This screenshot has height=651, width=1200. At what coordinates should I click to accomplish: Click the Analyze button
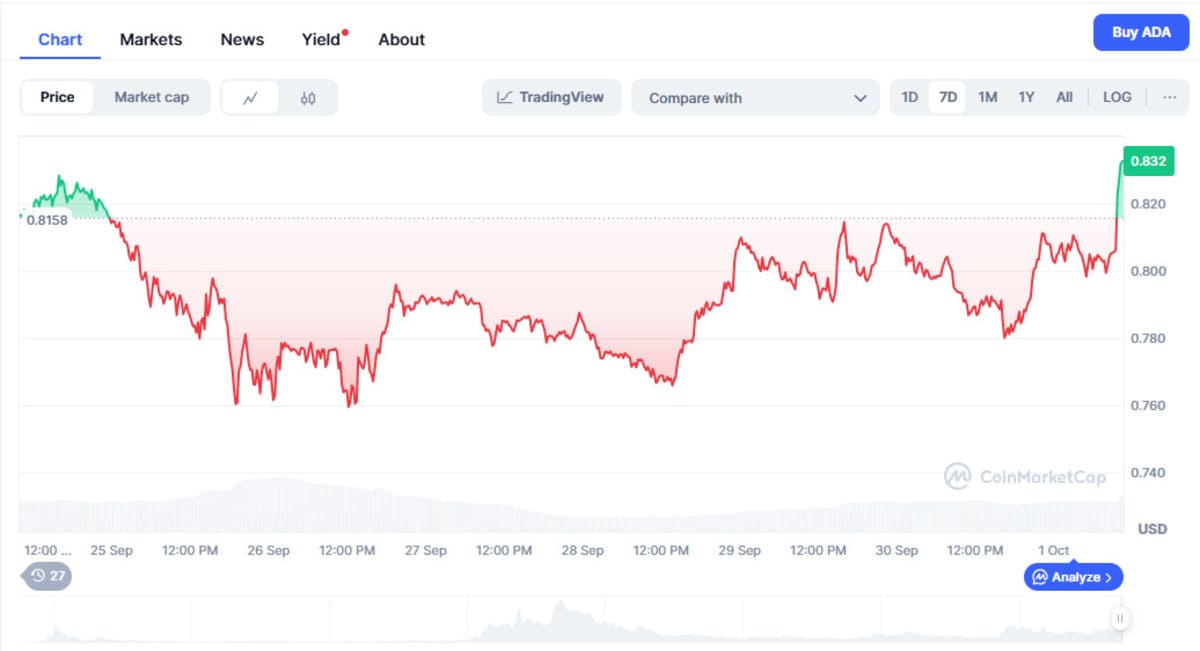pyautogui.click(x=1073, y=577)
